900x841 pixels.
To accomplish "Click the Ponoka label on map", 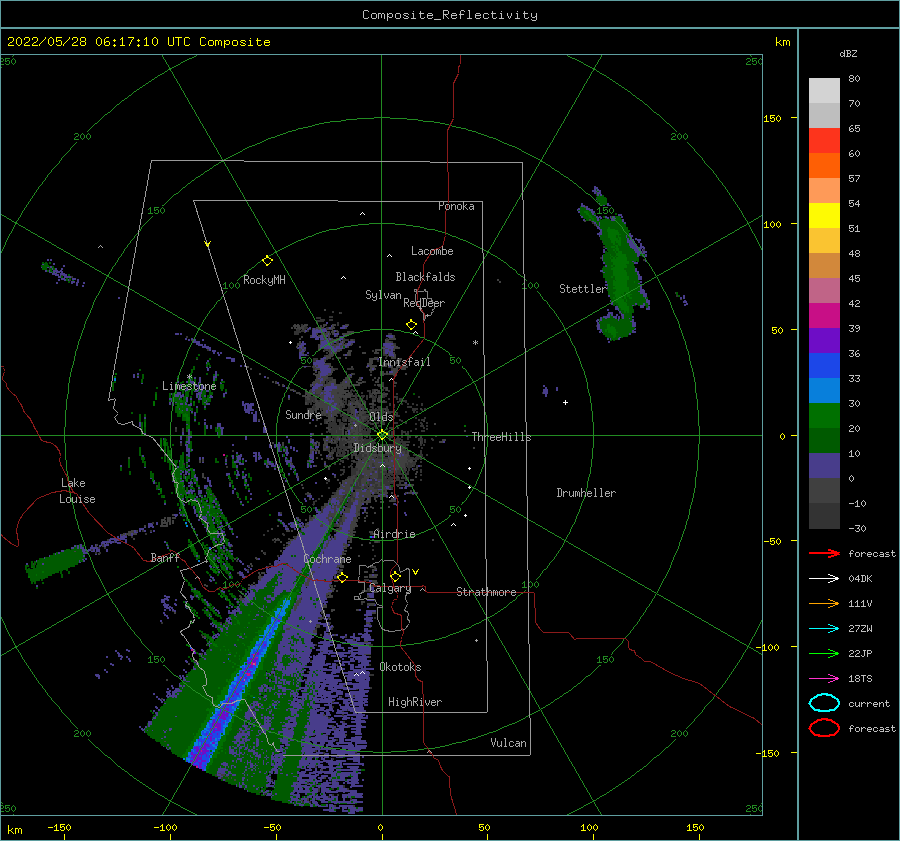I will pos(456,206).
